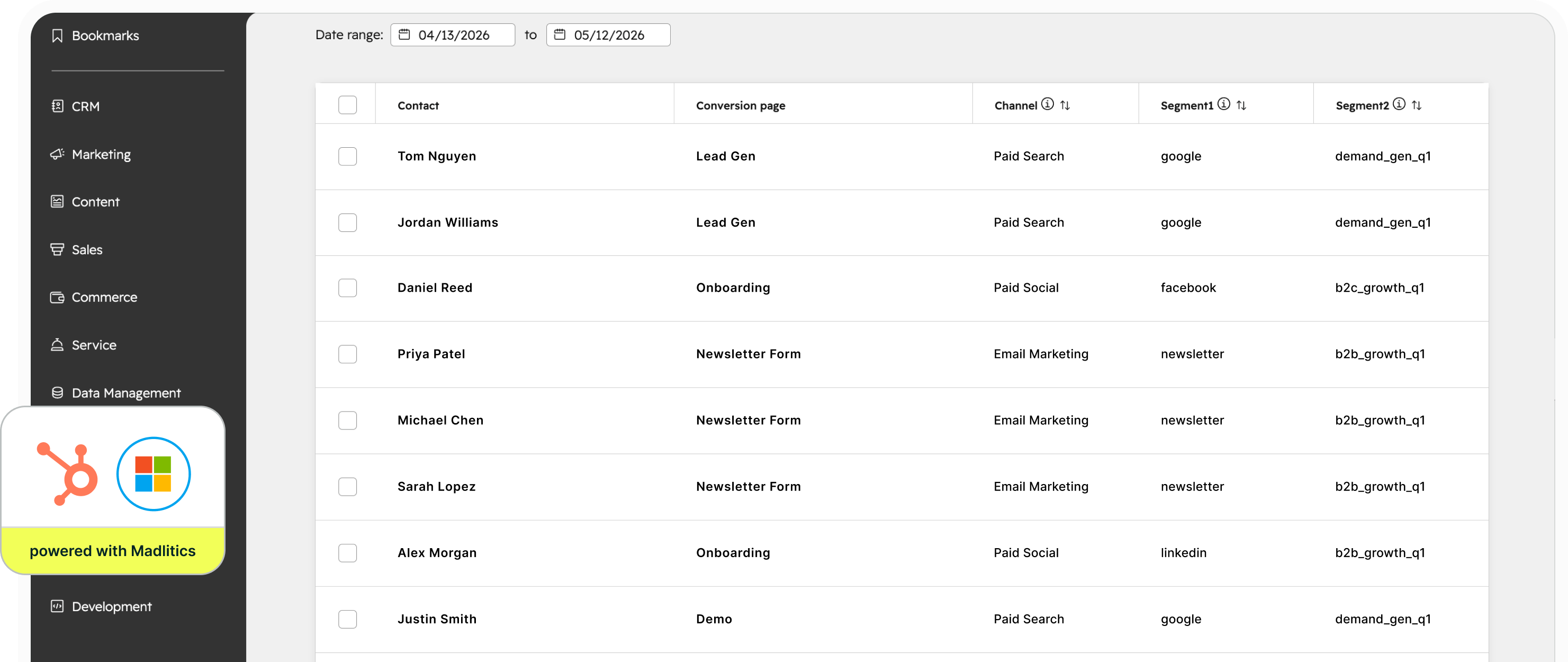
Task: Check the Michael Chen row checkbox
Action: (348, 420)
